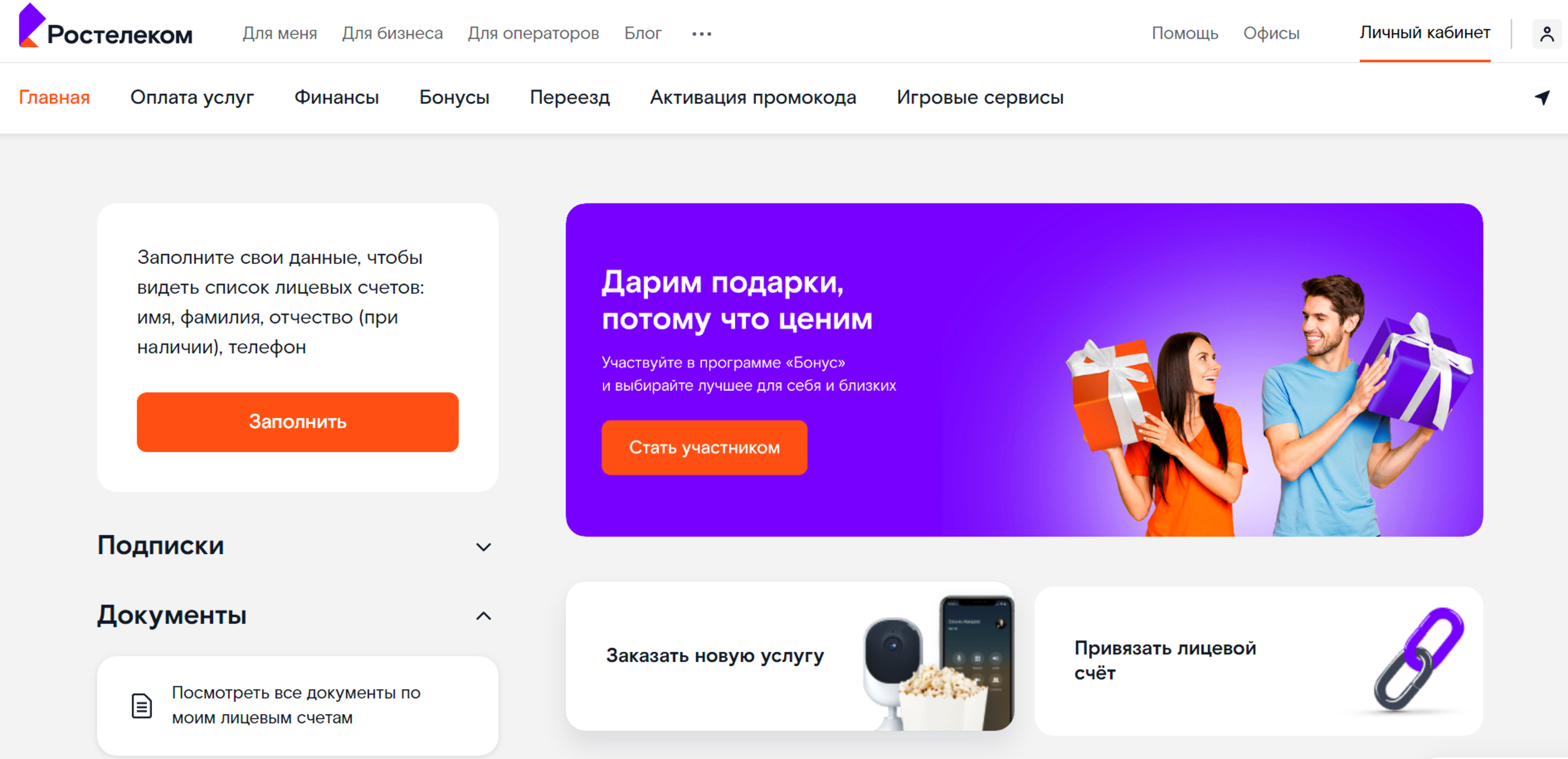Click the camera and phone image
The image size is (1568, 759).
point(939,663)
